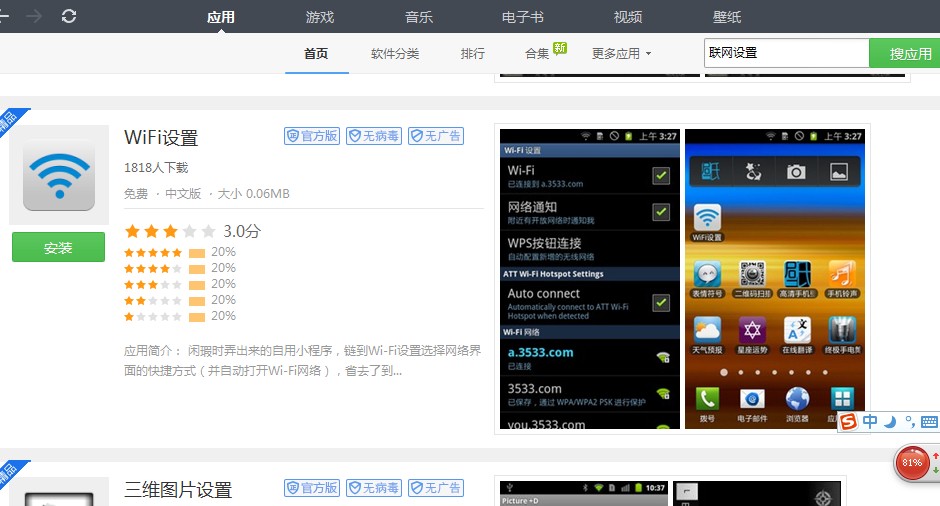Click the 无广告 badge for WiFi设置
This screenshot has width=940, height=506.
(x=436, y=136)
